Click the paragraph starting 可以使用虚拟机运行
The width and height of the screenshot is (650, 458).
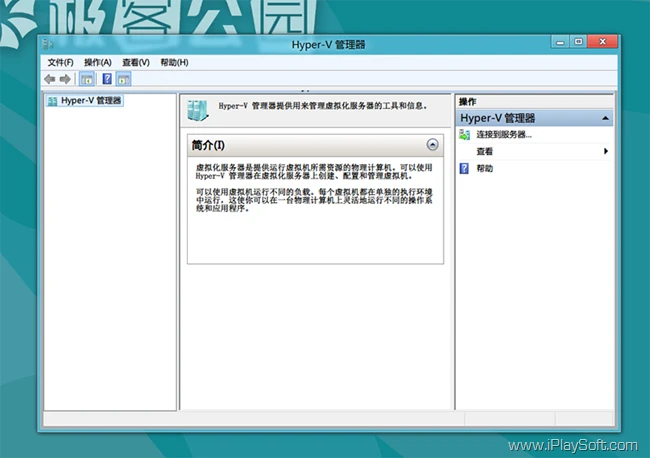tap(314, 200)
